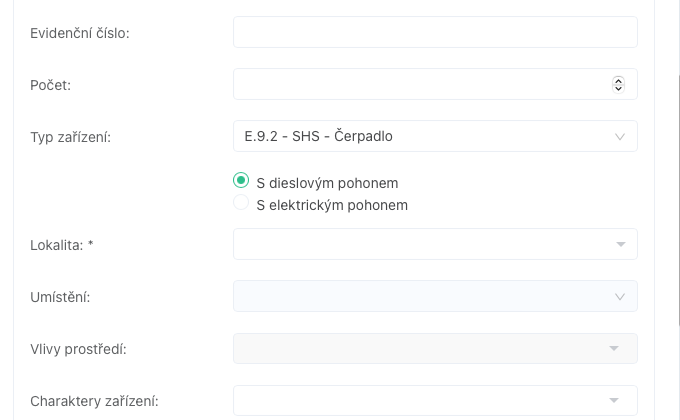Select the S dieslovým pohonem radio button
680x420 pixels.
(241, 181)
